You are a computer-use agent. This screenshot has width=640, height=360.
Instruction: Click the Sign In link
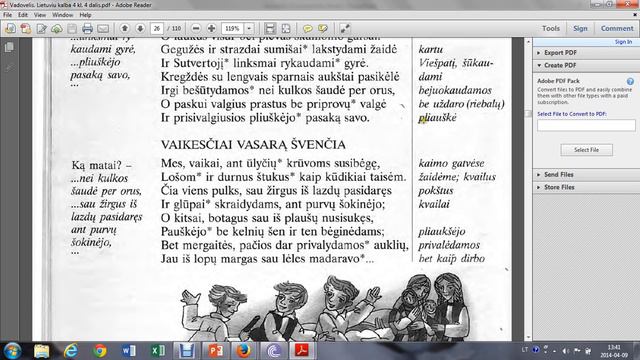click(x=623, y=42)
